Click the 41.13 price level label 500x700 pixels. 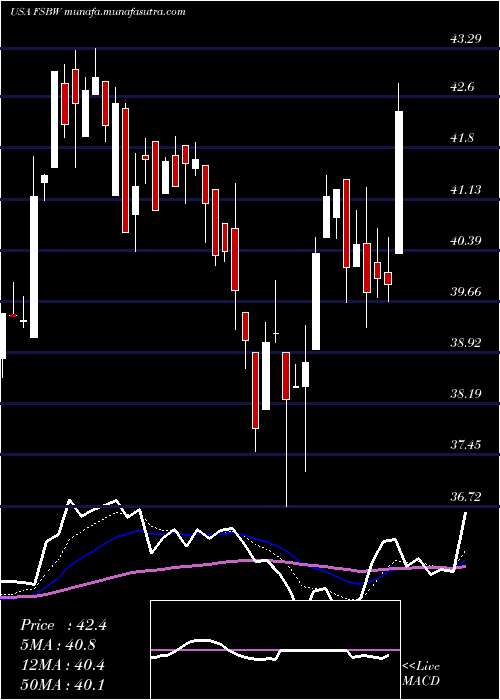click(x=466, y=190)
